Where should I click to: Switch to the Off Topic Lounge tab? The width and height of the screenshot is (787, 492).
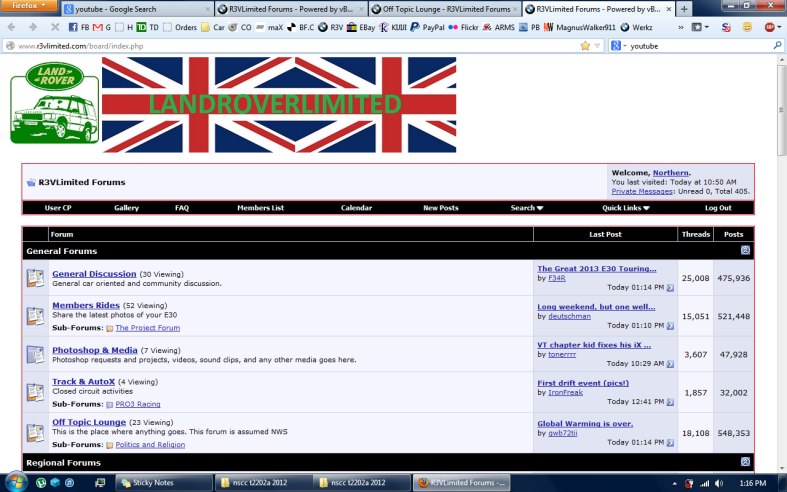[x=444, y=9]
